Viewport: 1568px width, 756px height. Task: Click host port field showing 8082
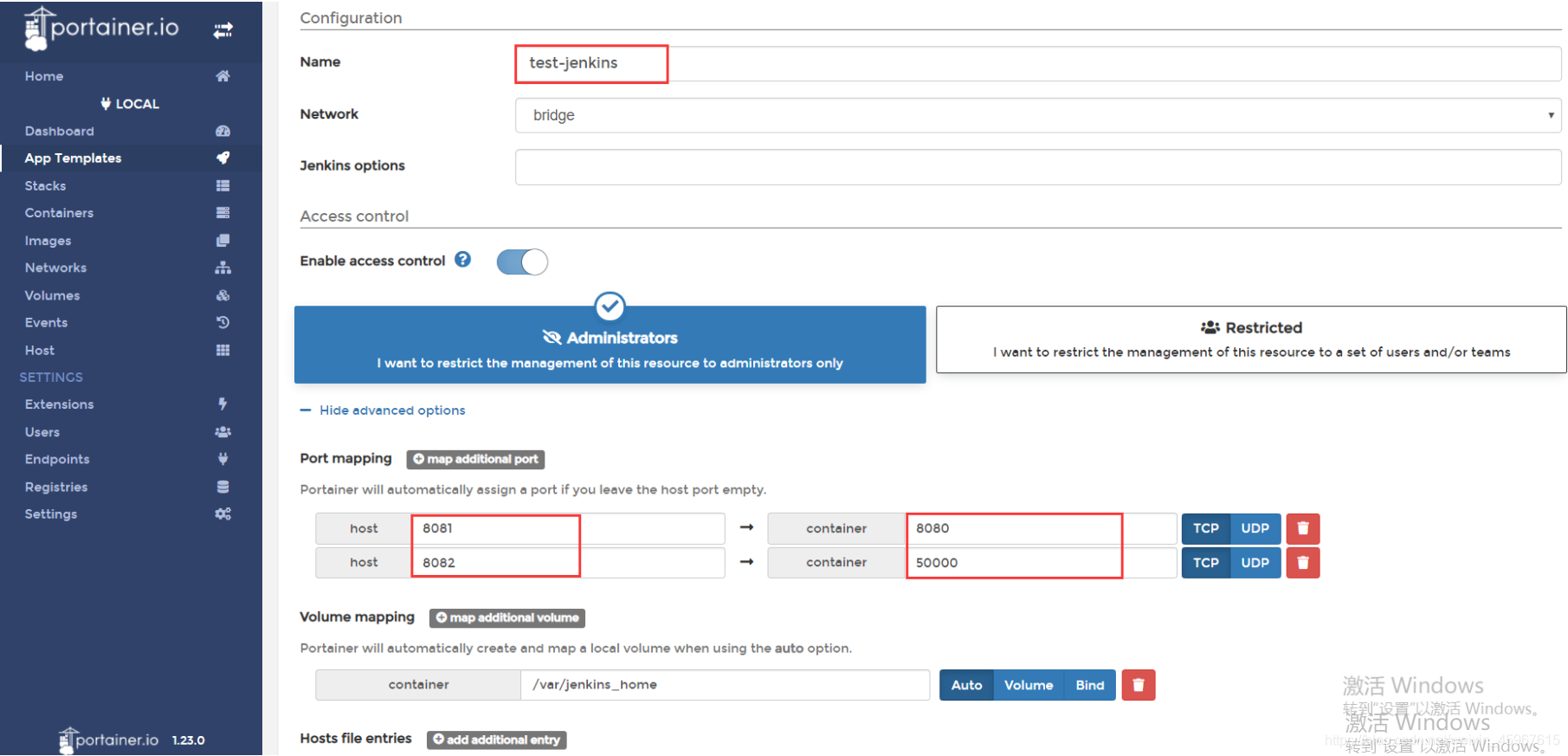pos(568,563)
